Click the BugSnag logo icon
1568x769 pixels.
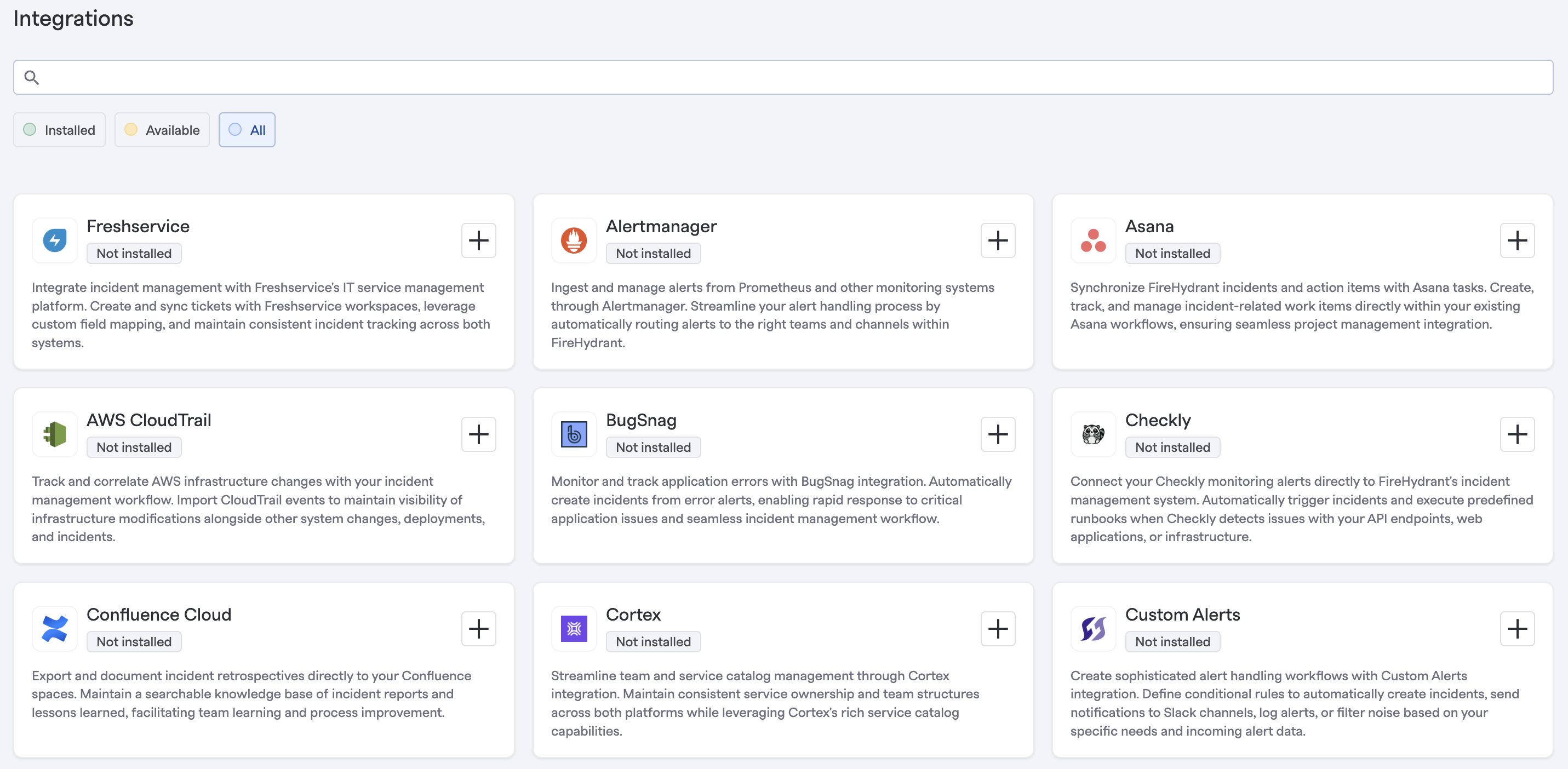click(x=574, y=434)
